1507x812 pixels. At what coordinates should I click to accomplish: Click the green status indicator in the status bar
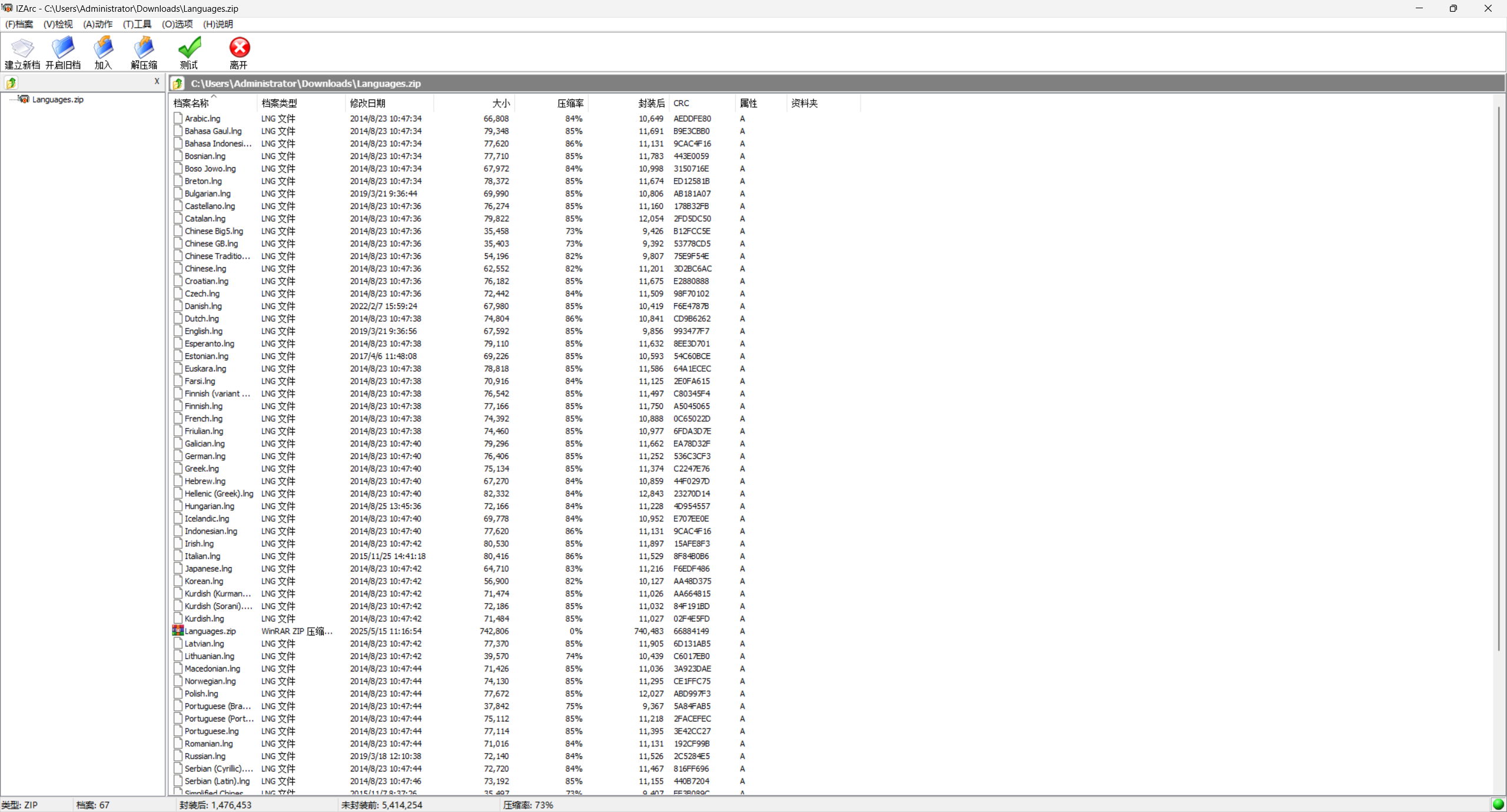[x=1498, y=804]
